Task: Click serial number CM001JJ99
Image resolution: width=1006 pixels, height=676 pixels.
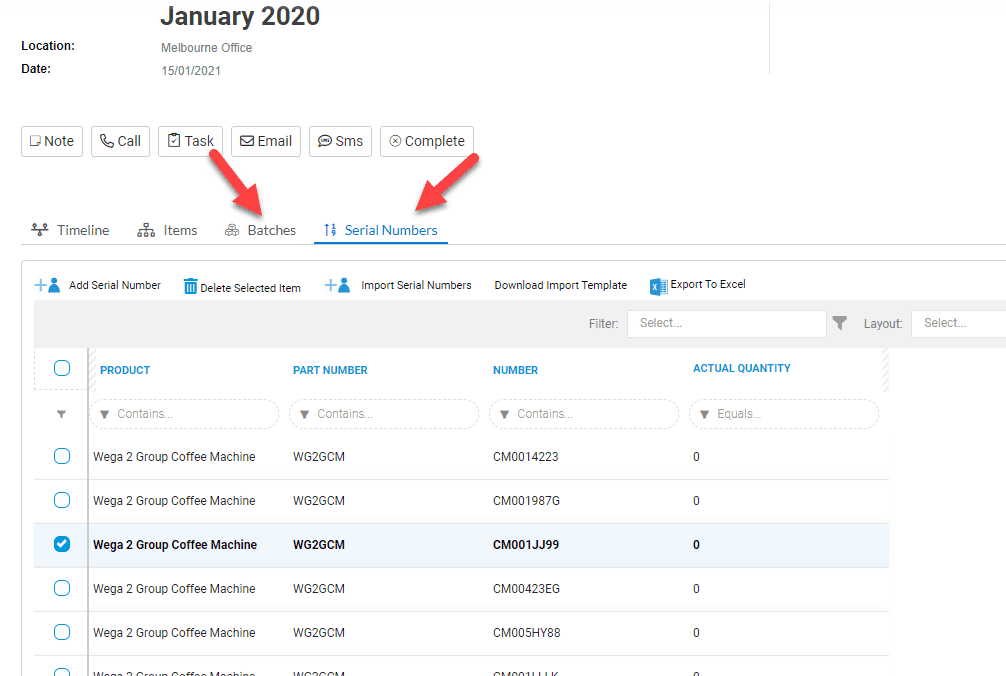Action: (525, 545)
